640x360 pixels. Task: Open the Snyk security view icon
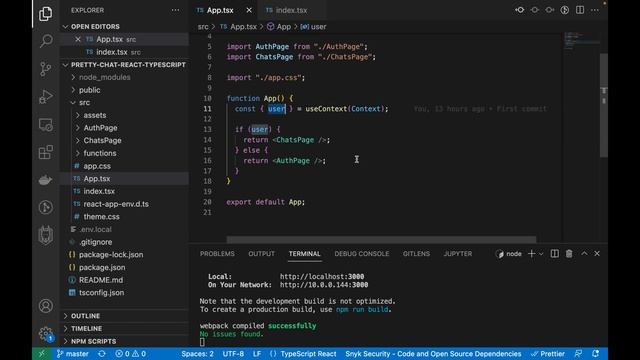point(46,235)
